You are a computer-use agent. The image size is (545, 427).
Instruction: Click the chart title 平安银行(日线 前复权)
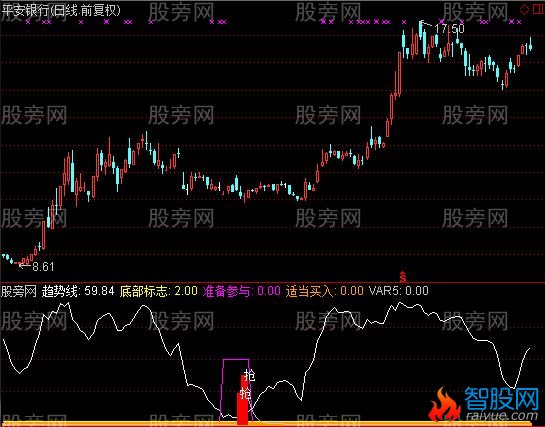61,11
